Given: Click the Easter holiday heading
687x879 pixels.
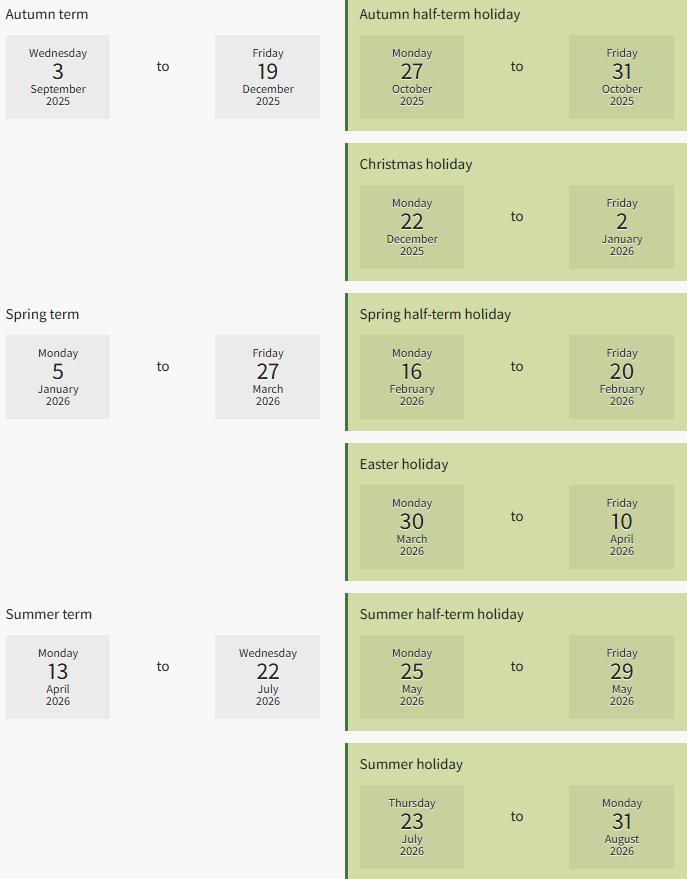Looking at the screenshot, I should pyautogui.click(x=404, y=464).
